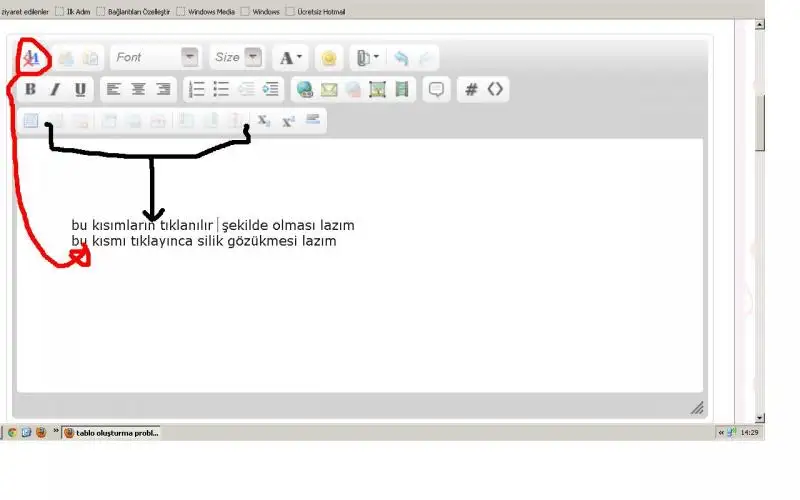This screenshot has width=800, height=500.
Task: Open the Font dropdown
Action: (154, 58)
